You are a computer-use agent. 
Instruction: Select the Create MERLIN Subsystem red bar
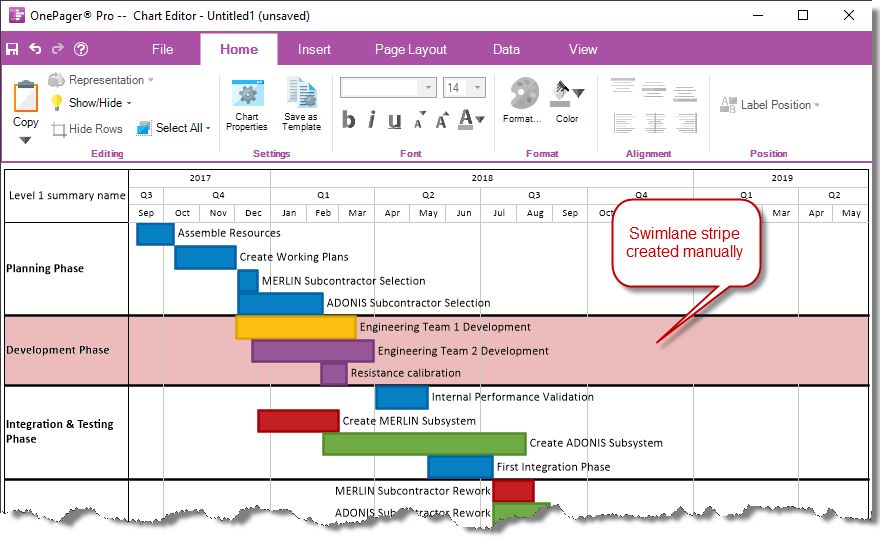tap(299, 421)
